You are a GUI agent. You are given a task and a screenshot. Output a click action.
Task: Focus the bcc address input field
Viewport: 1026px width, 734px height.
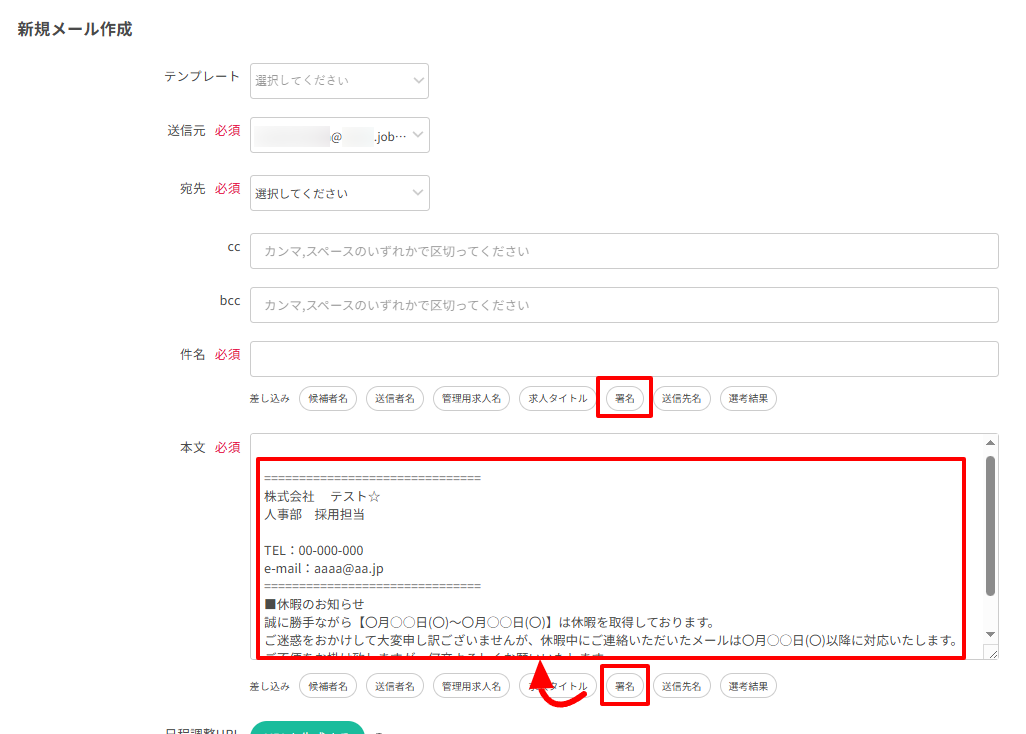[624, 305]
